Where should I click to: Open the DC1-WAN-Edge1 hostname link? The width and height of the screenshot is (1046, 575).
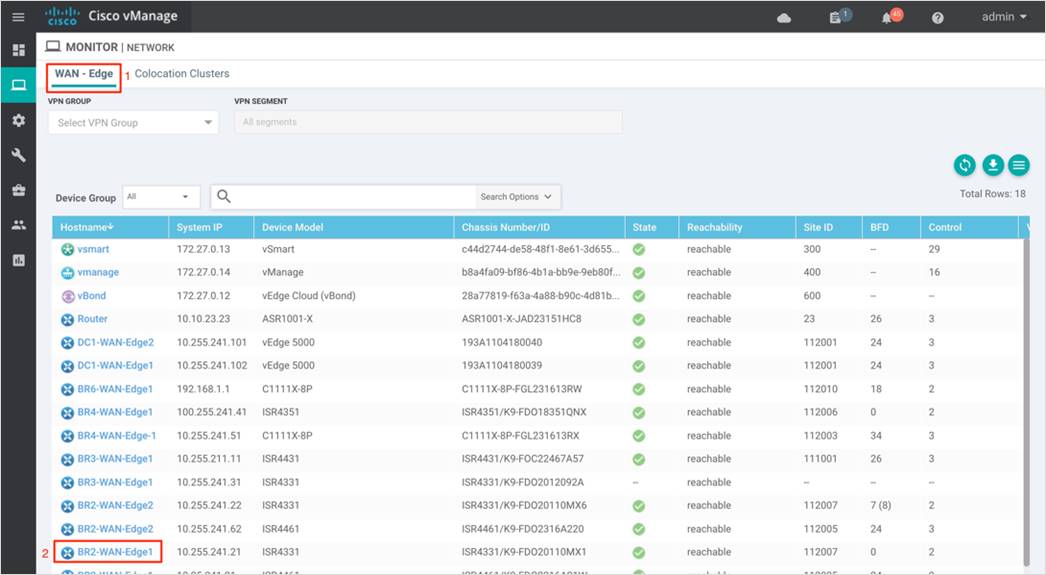115,366
